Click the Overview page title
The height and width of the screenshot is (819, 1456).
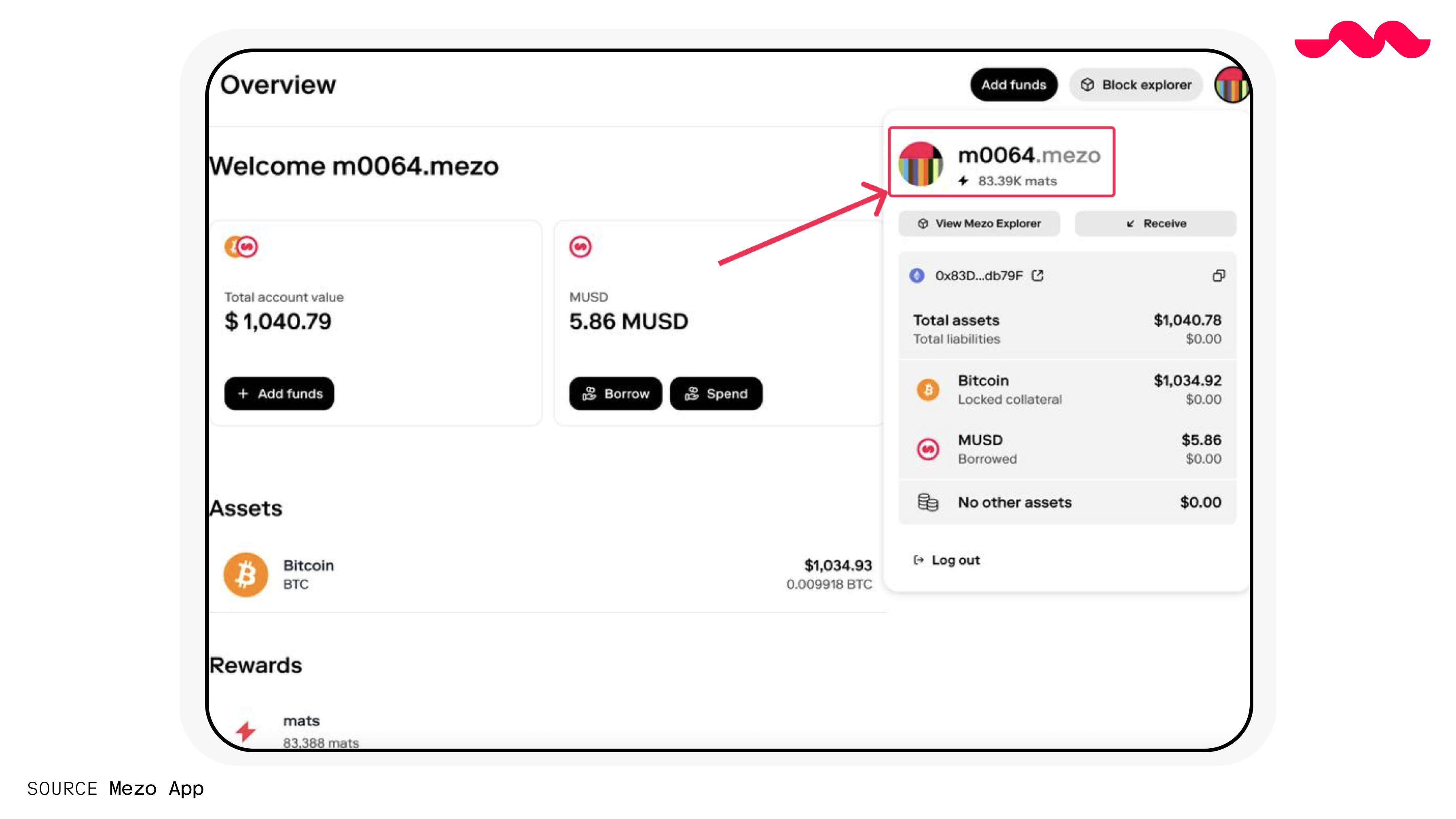[278, 85]
